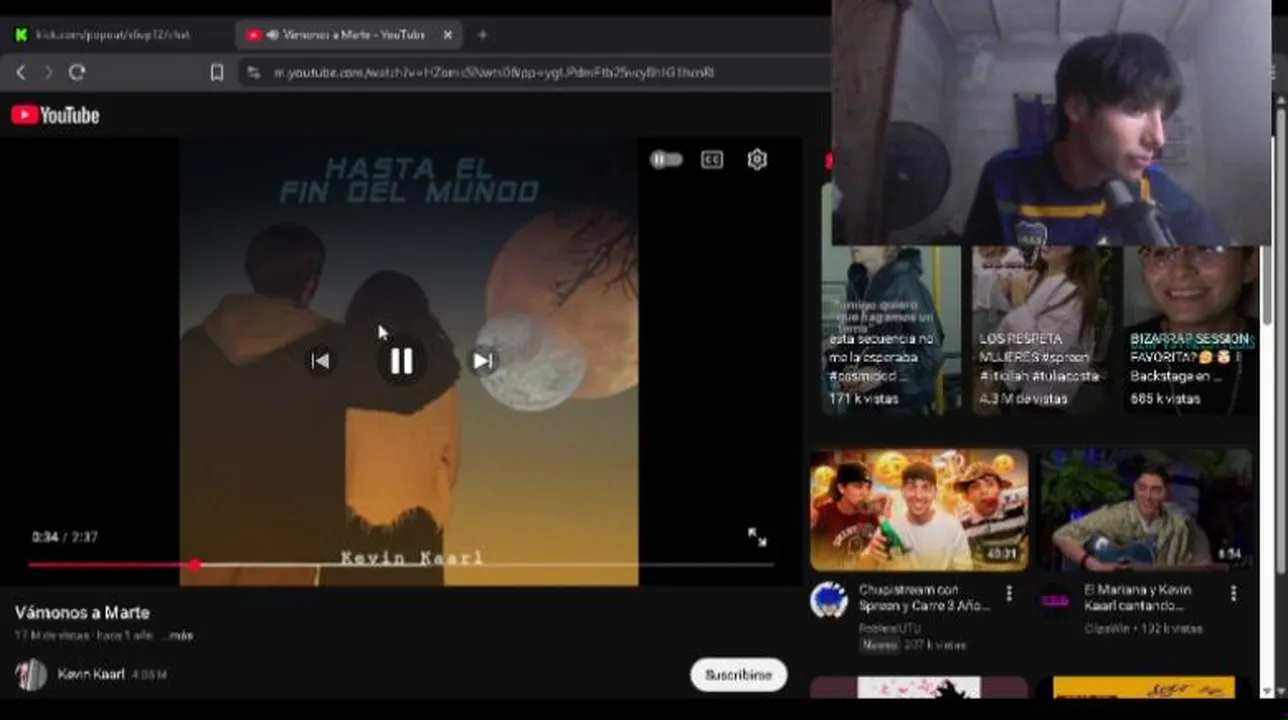Open the Kevin Kaarl channel name

(91, 674)
